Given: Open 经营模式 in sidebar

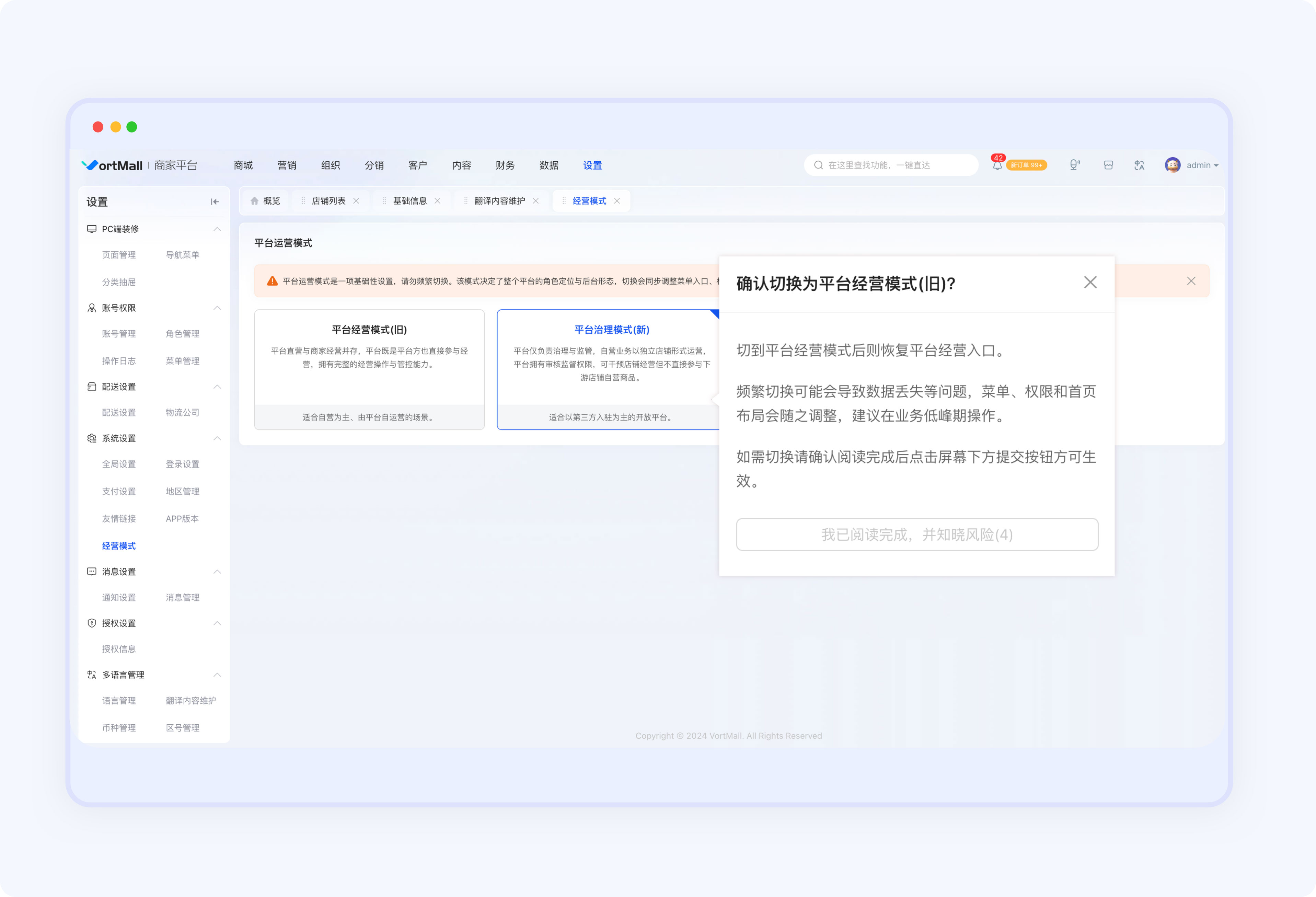Looking at the screenshot, I should [x=119, y=546].
